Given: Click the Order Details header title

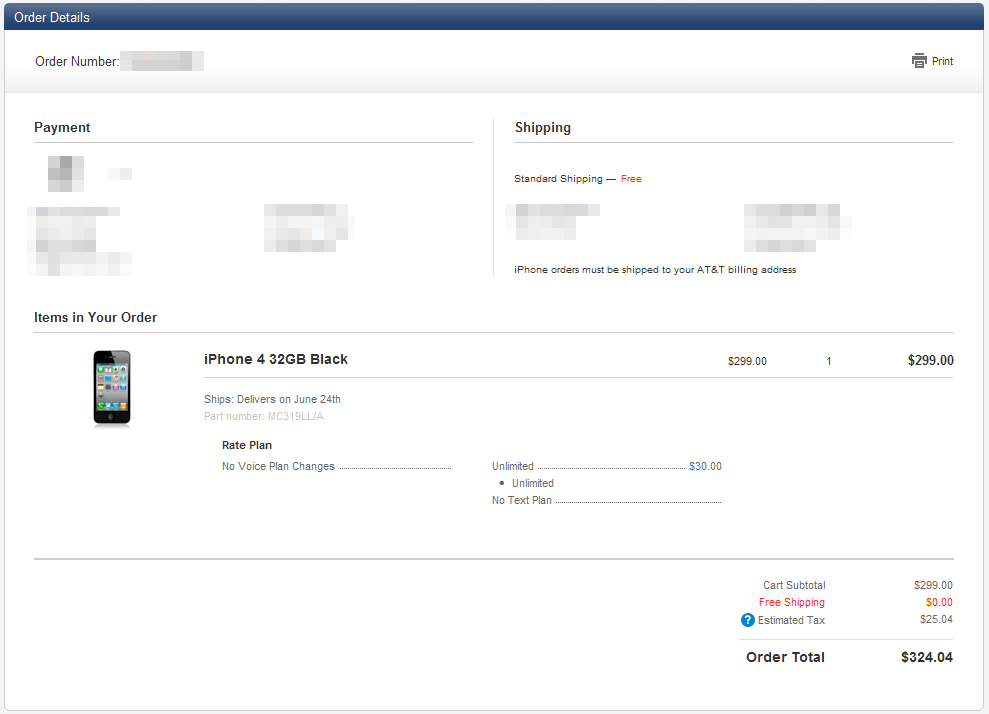Looking at the screenshot, I should coord(52,18).
